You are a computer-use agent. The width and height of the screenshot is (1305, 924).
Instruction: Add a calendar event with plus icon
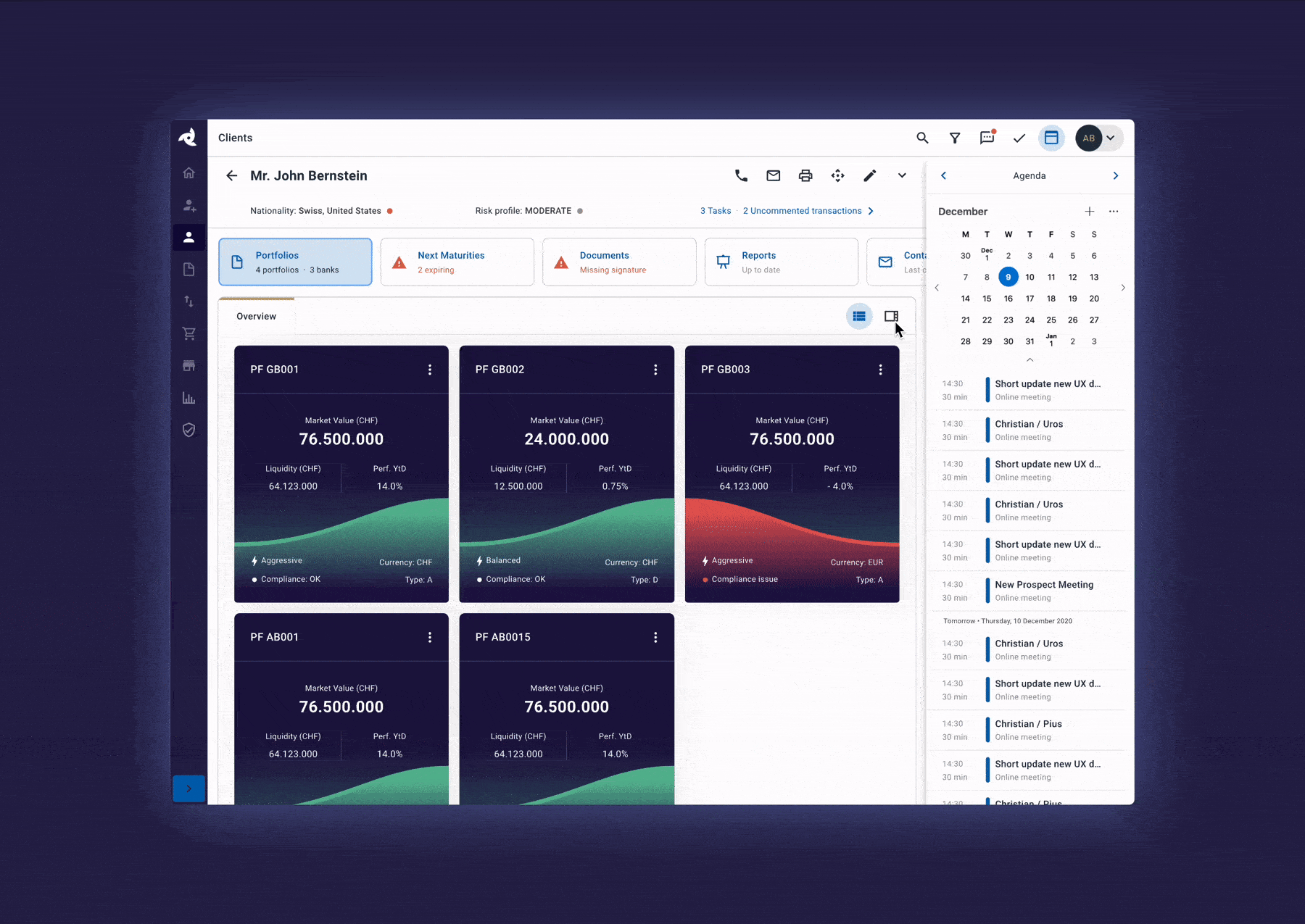click(x=1090, y=211)
